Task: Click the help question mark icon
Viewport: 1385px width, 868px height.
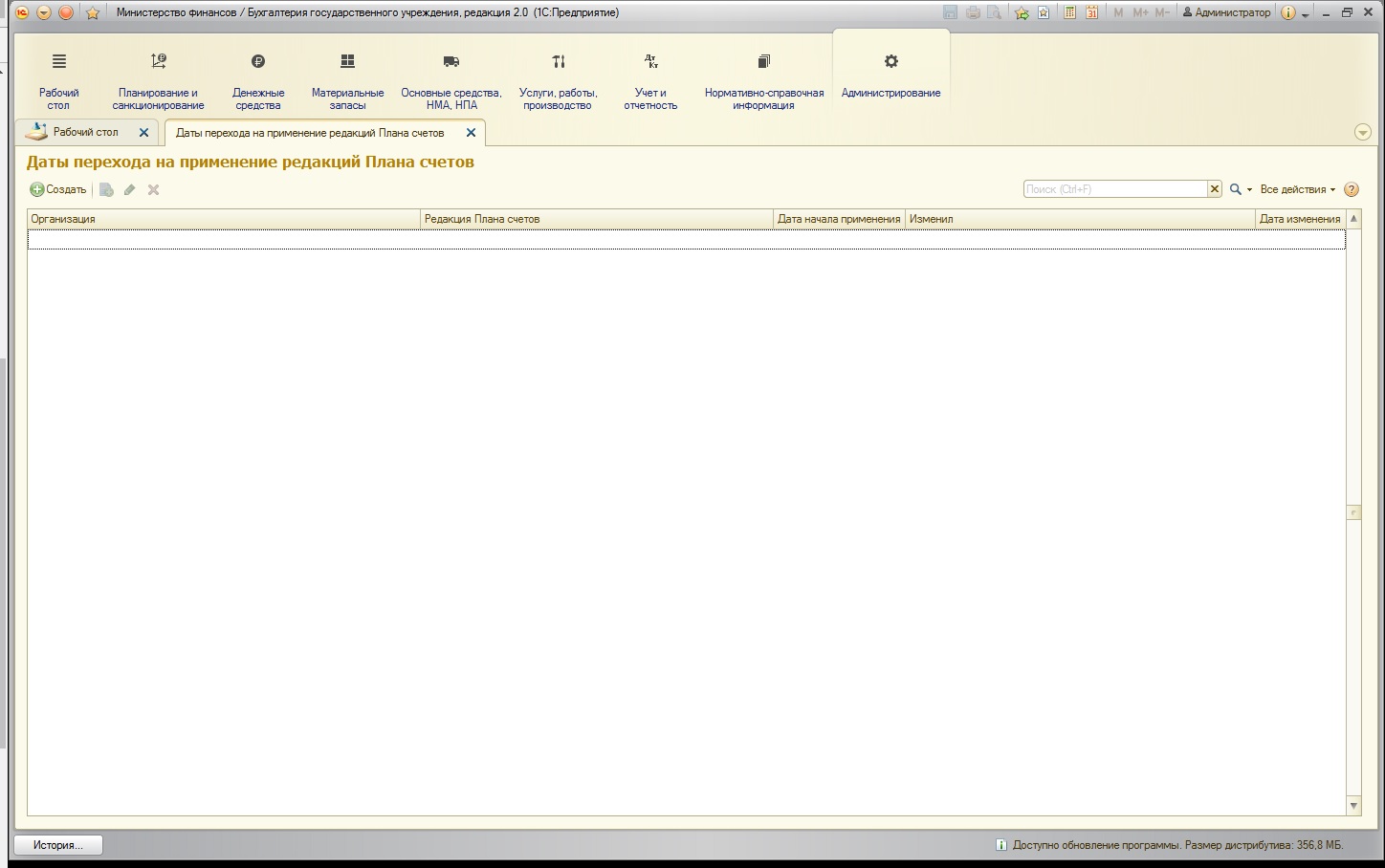Action: (x=1352, y=189)
